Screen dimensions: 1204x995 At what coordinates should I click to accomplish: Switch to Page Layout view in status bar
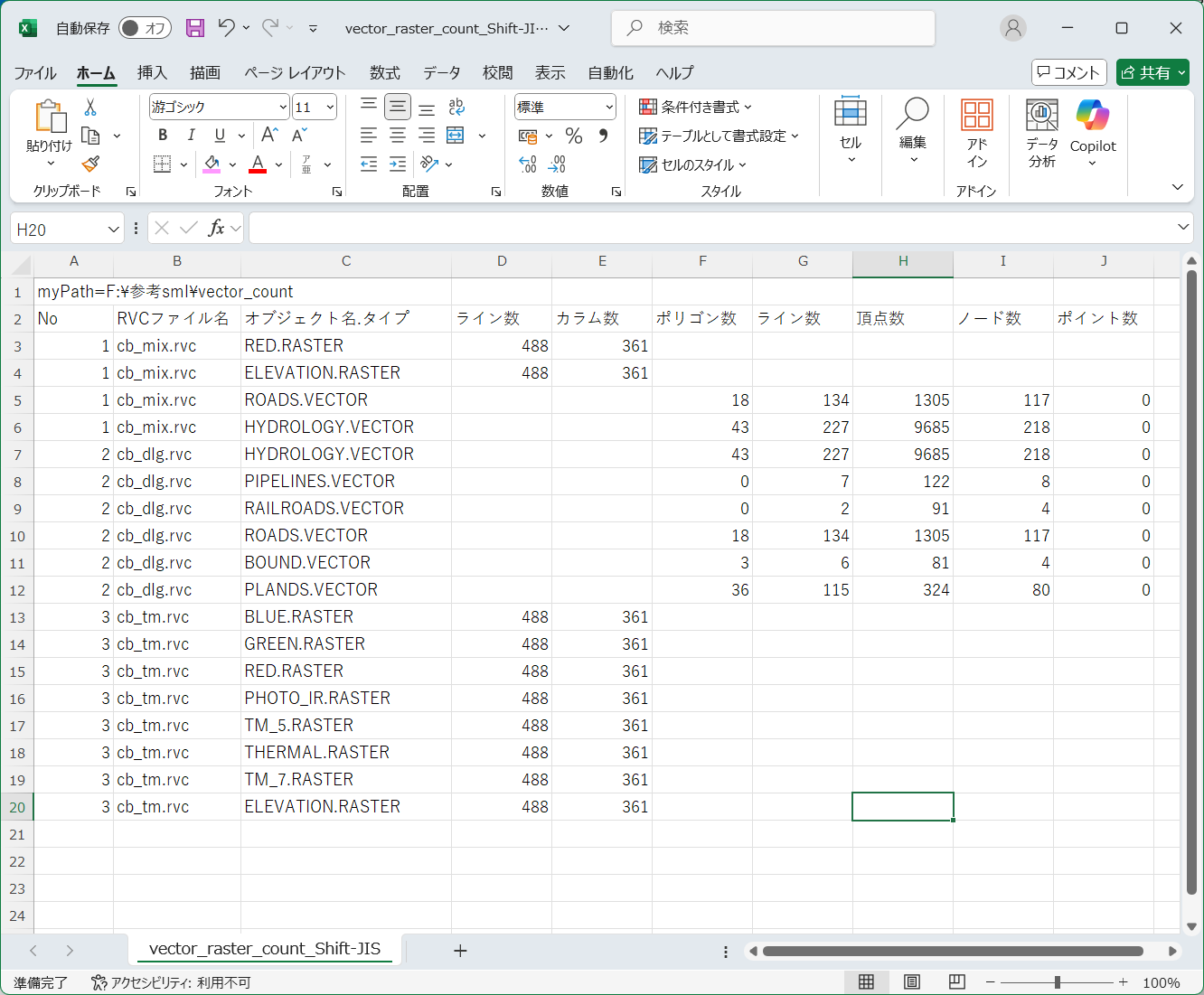click(912, 982)
